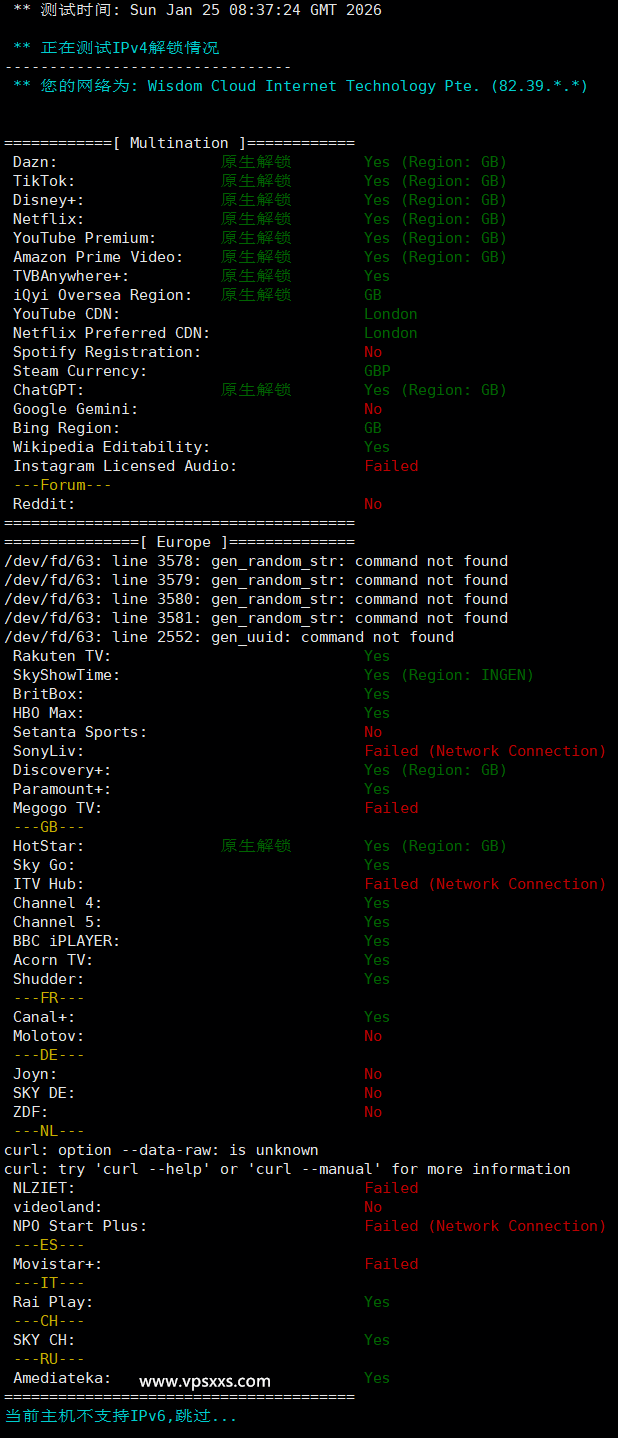Screen dimensions: 618x1438
Task: Click the GB subsection divider
Action: 49,827
